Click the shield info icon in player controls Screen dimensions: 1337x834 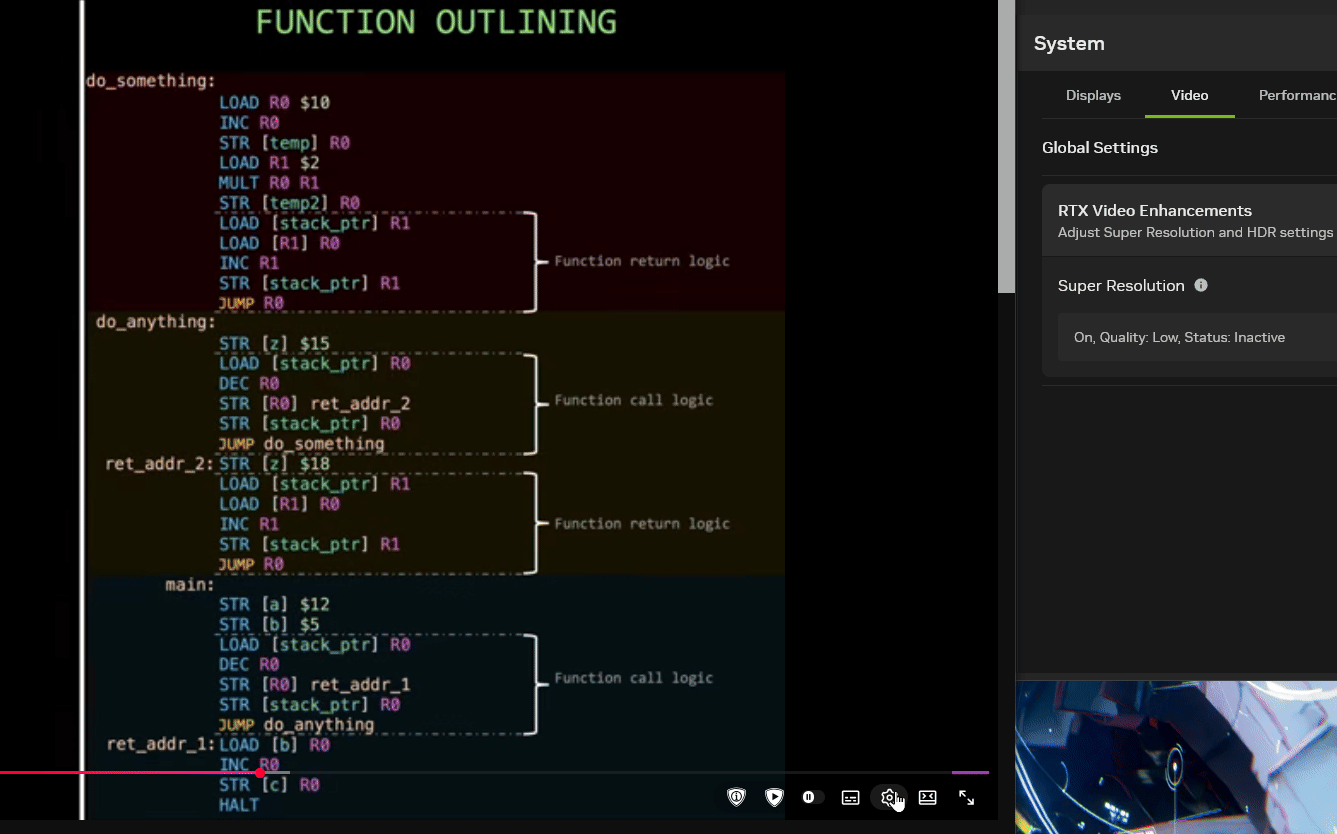(737, 797)
